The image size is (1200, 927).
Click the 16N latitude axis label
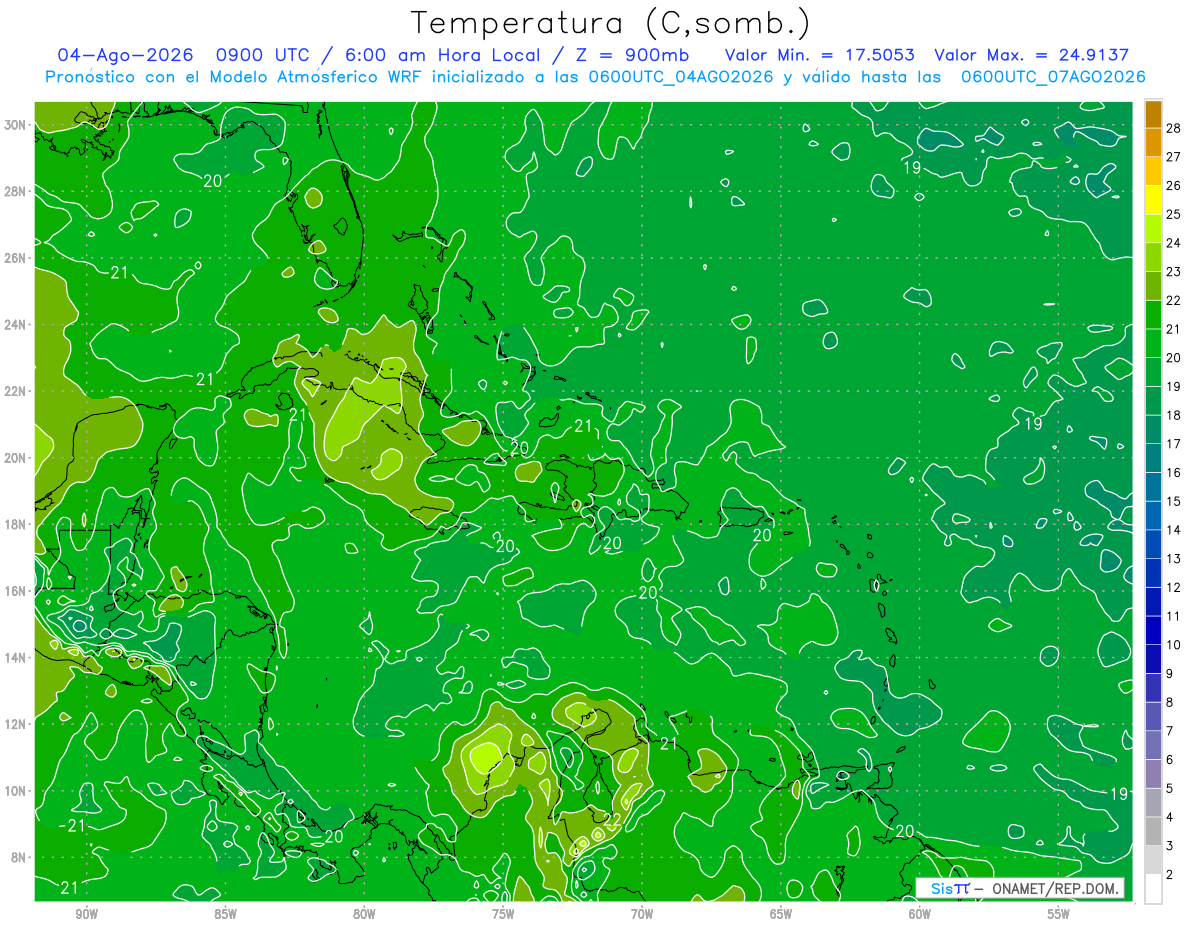(17, 591)
